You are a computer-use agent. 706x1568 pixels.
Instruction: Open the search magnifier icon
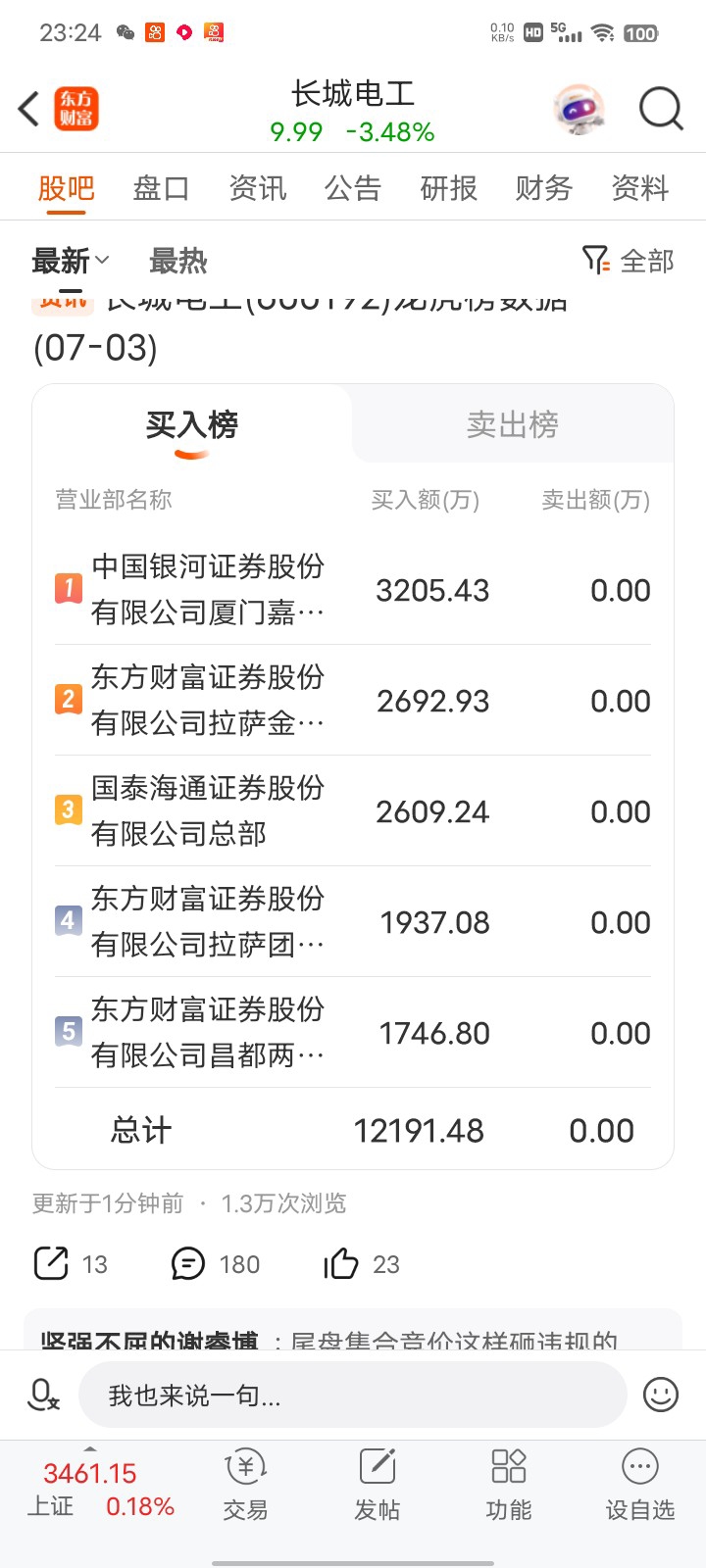tap(660, 109)
